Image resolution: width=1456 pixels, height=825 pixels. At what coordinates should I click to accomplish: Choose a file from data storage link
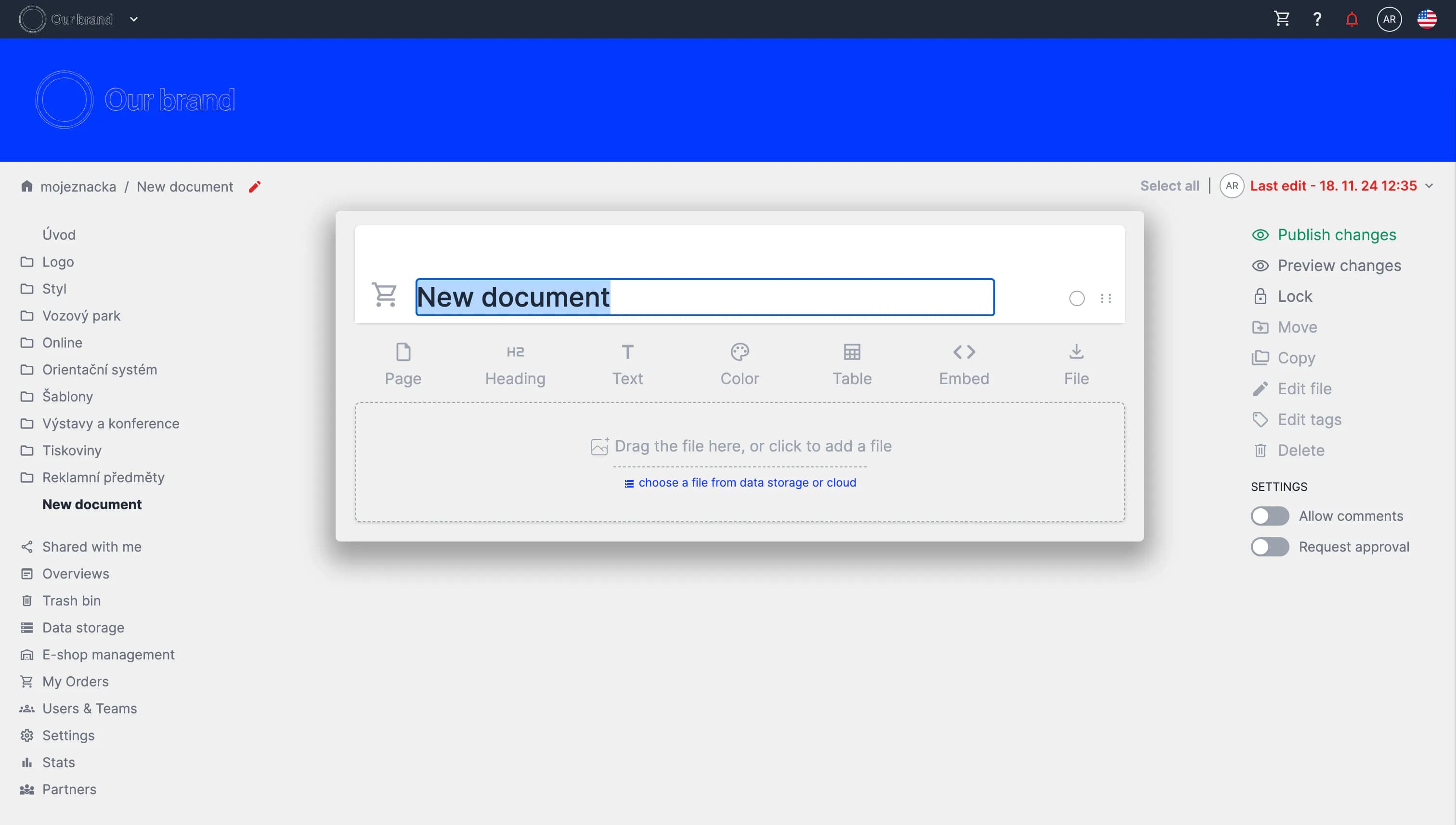pyautogui.click(x=746, y=482)
